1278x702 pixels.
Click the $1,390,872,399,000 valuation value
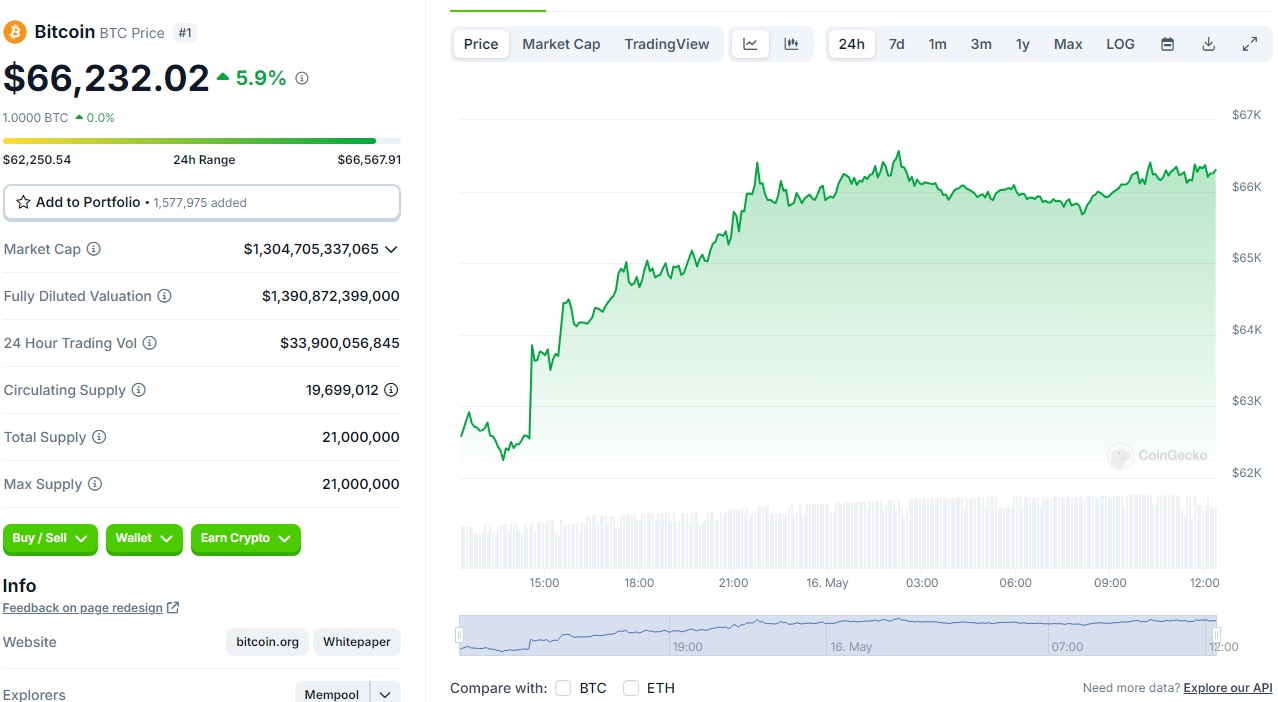331,296
